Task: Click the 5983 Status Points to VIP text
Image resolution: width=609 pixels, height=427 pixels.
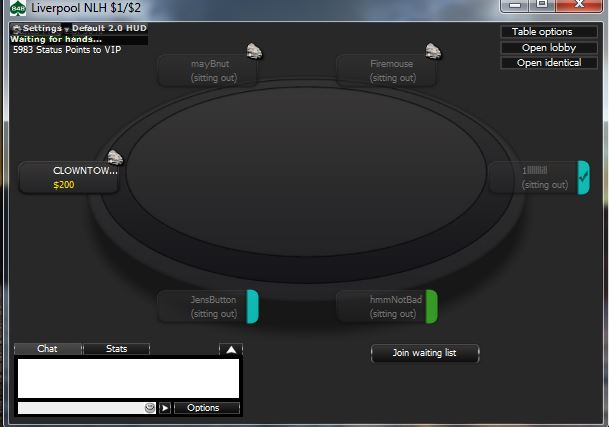Action: coord(67,50)
